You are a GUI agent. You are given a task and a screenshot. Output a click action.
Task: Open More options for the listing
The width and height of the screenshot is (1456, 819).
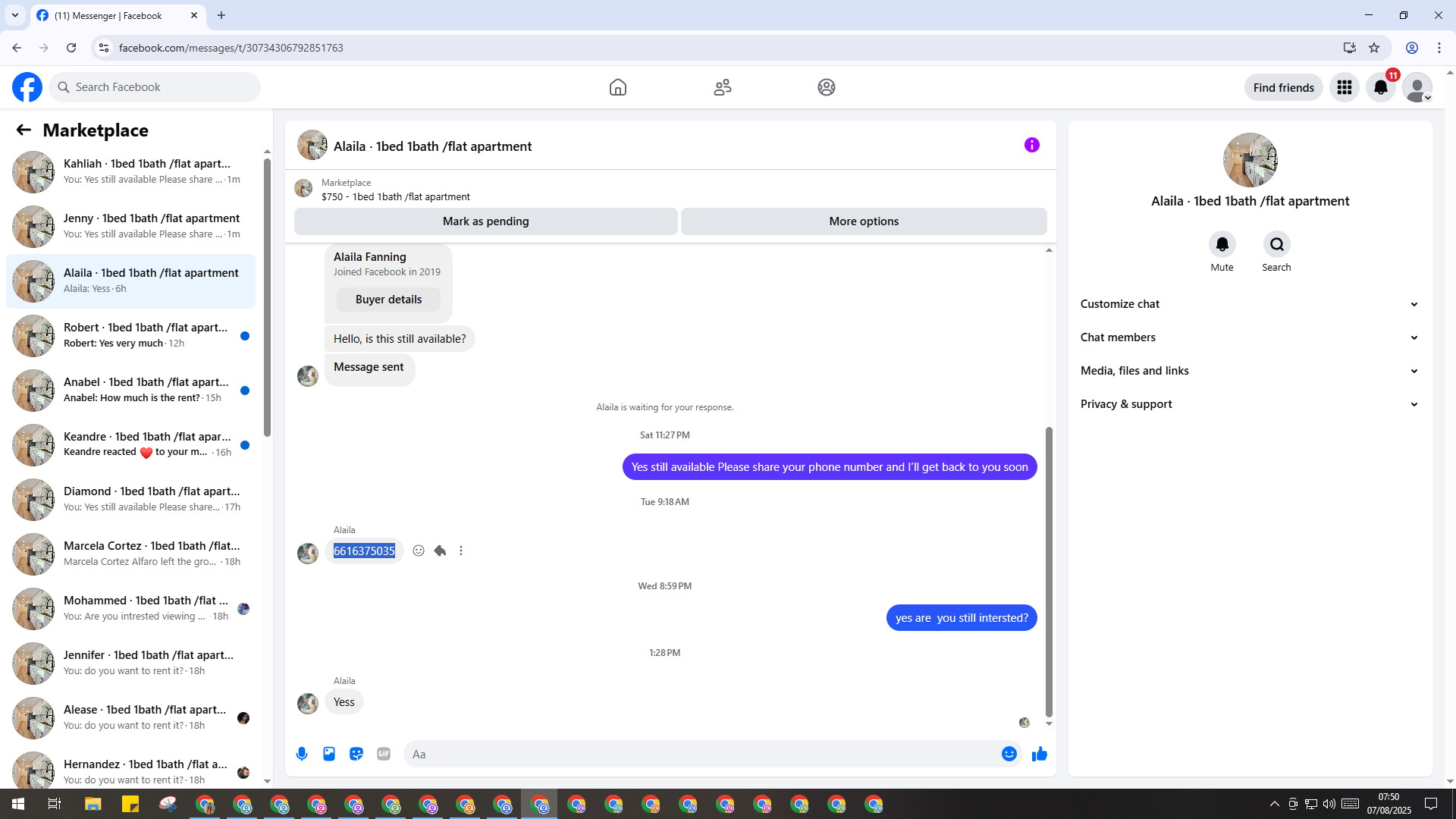pyautogui.click(x=864, y=221)
